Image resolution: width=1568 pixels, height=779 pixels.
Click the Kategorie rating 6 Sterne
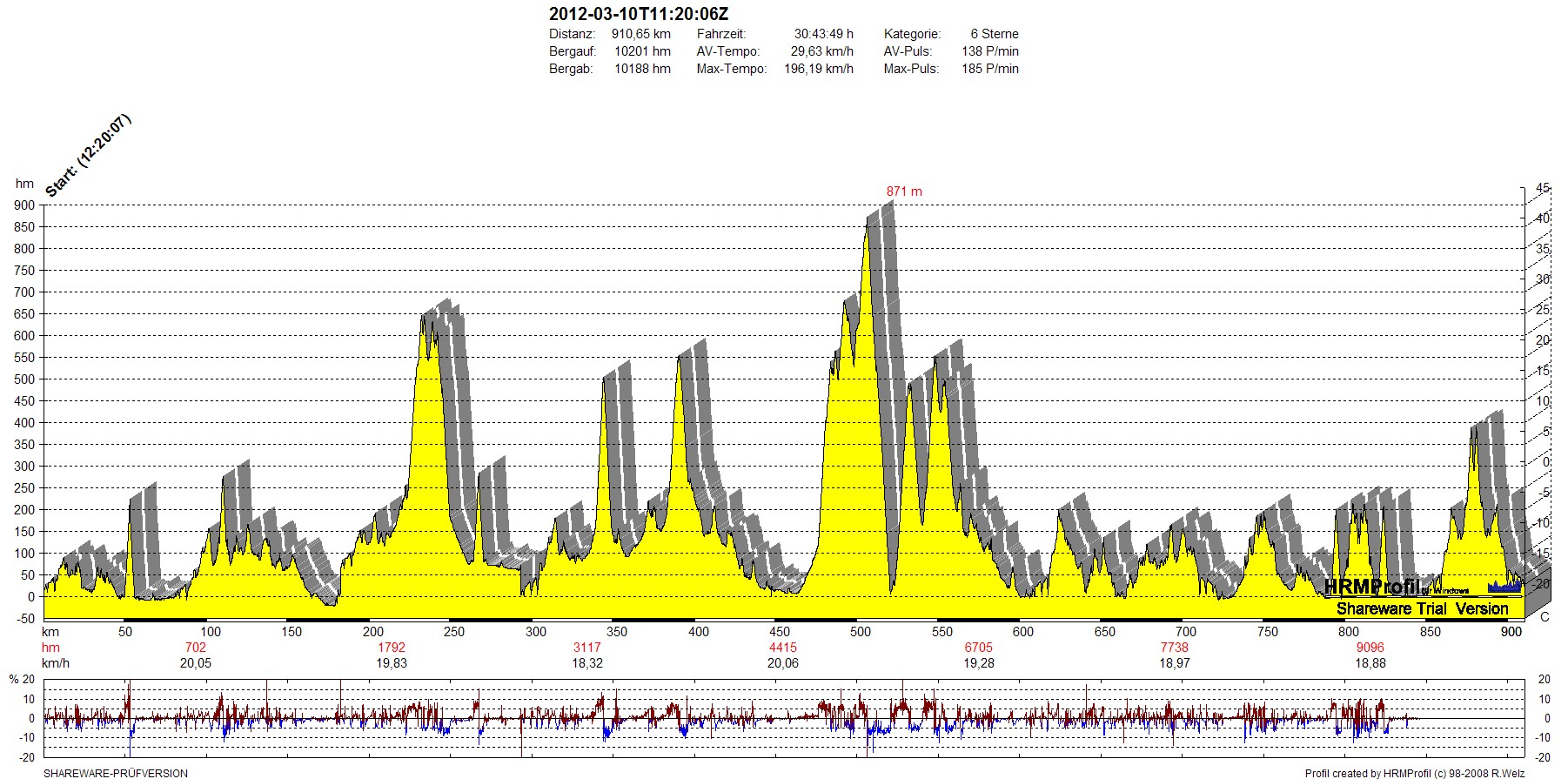pos(994,34)
